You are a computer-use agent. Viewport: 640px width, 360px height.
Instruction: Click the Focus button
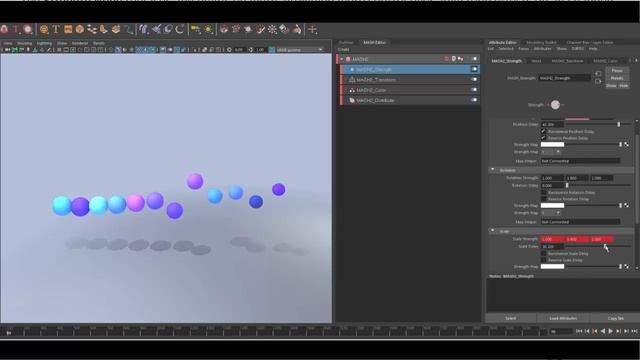(x=617, y=71)
